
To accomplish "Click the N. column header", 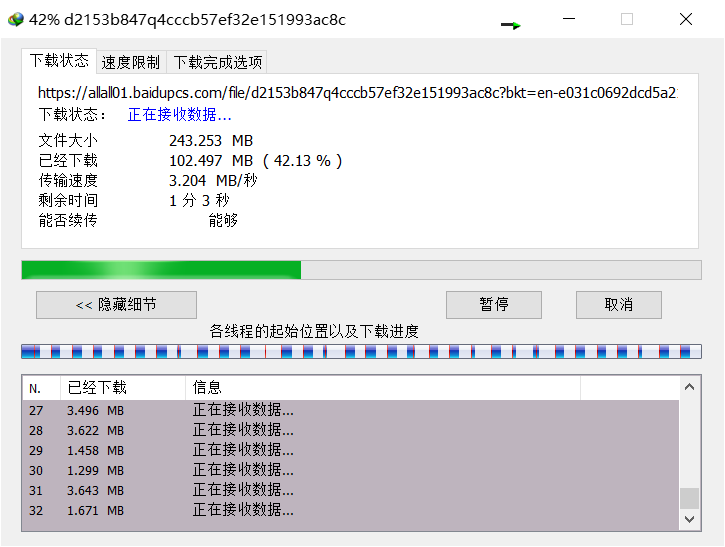I will tap(41, 388).
